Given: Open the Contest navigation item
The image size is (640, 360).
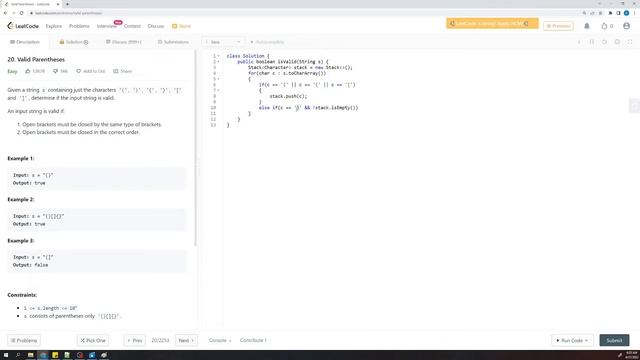Looking at the screenshot, I should coord(132,26).
